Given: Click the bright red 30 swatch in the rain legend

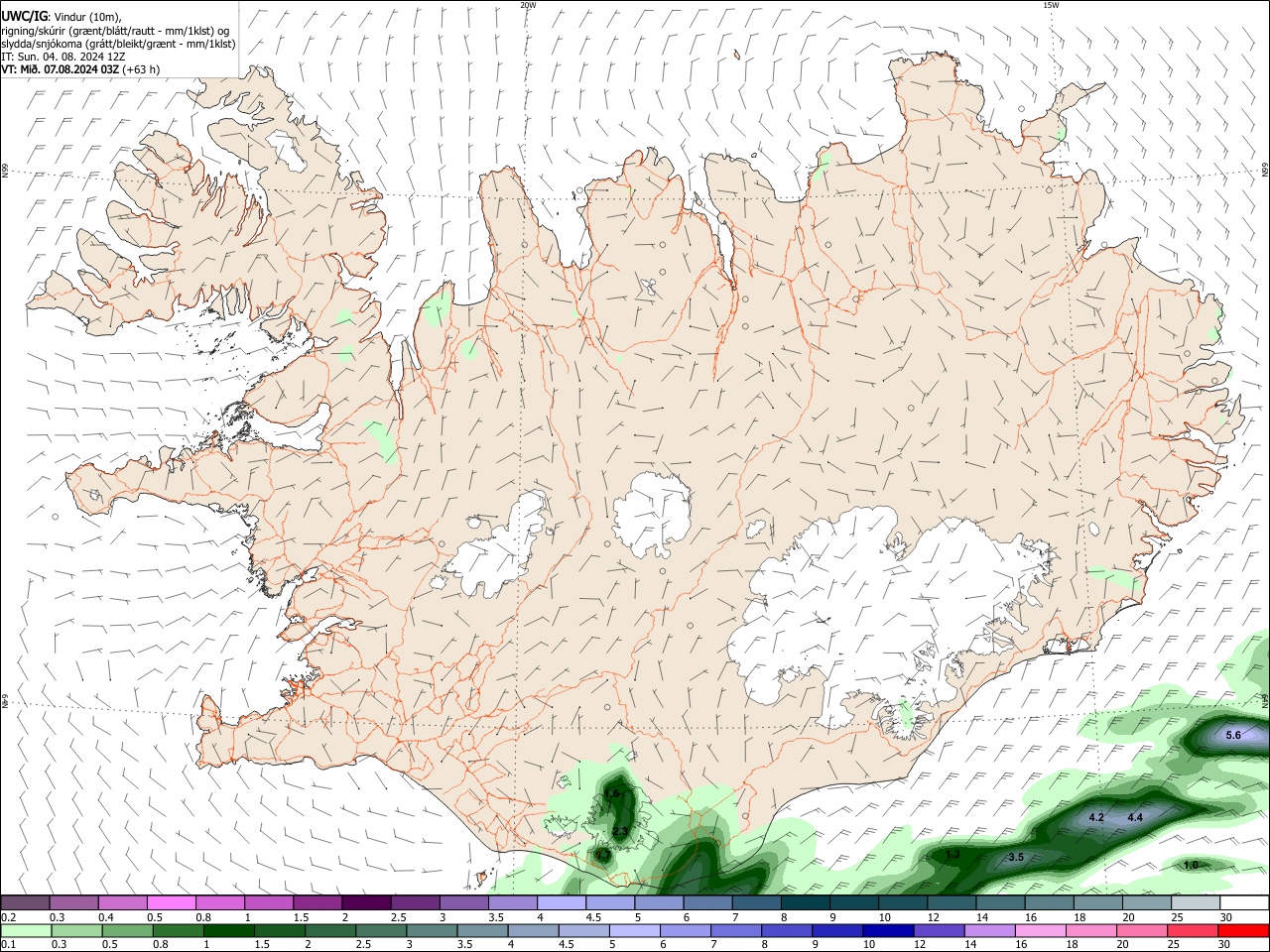Looking at the screenshot, I should 1243,930.
